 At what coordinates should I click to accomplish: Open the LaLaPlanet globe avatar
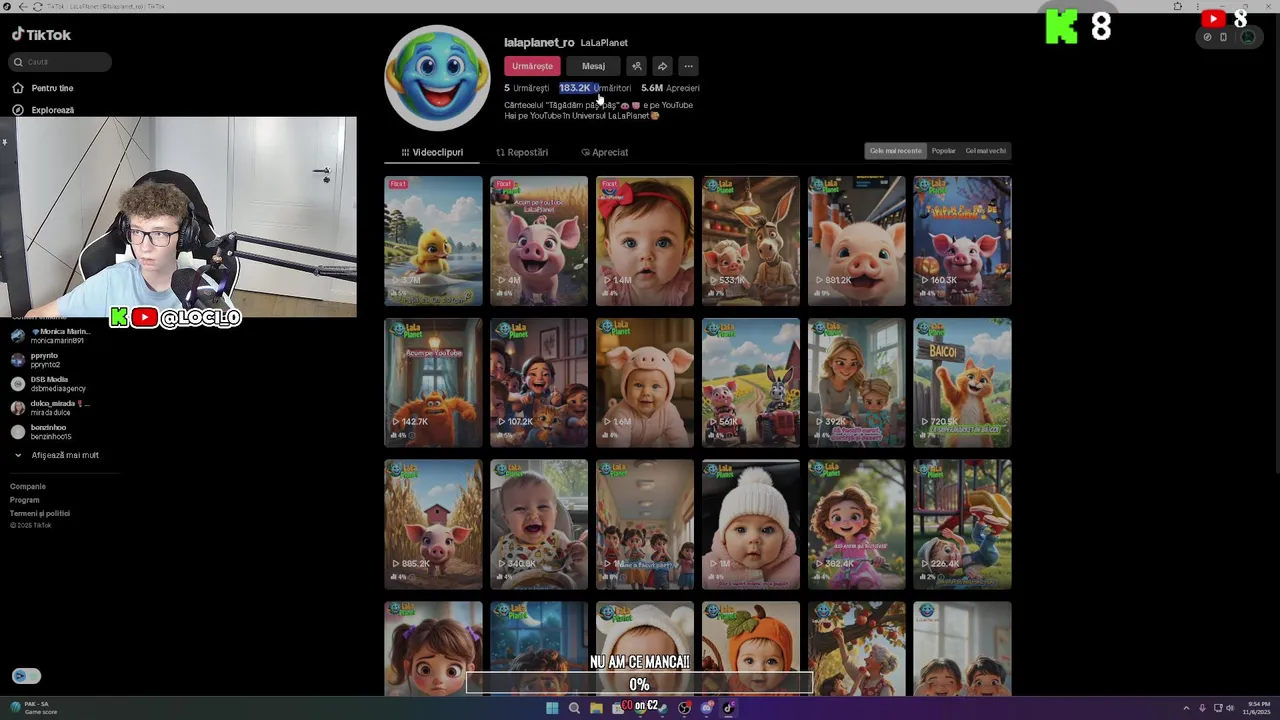click(x=437, y=78)
